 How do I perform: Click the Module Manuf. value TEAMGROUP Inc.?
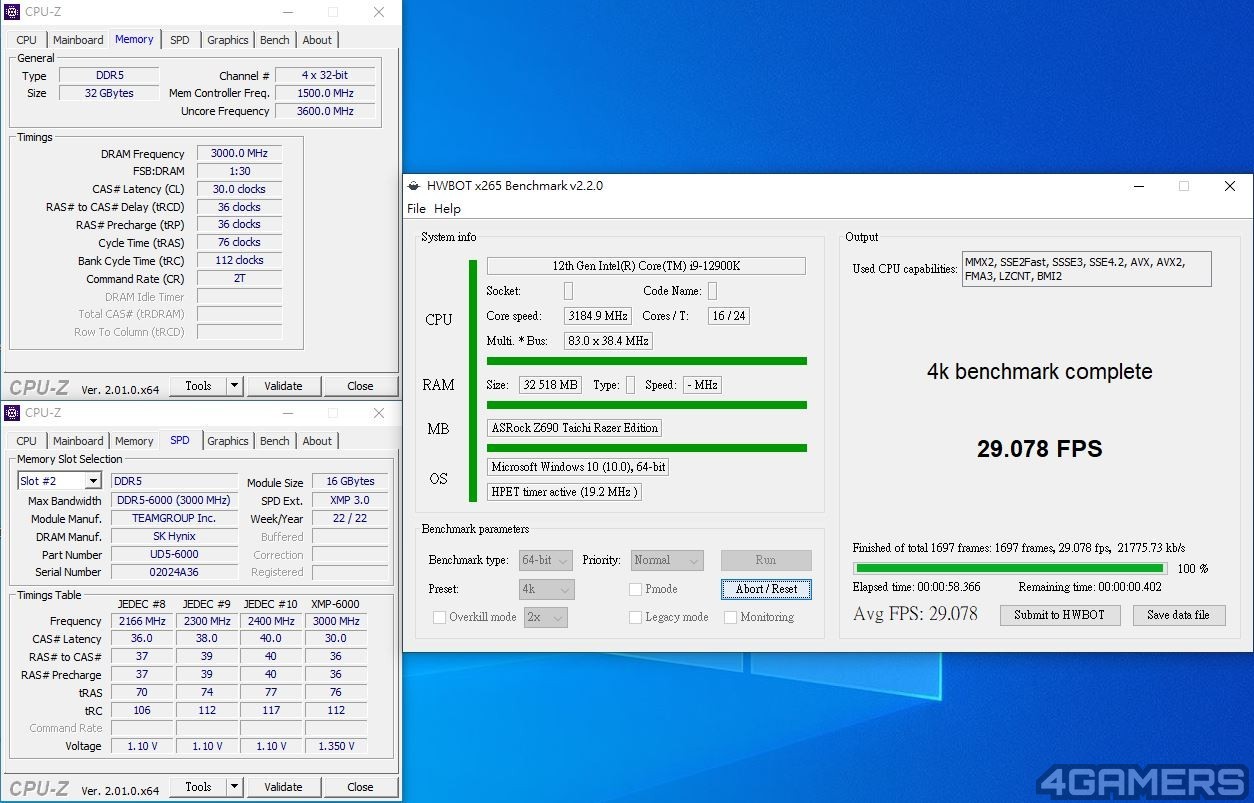[x=174, y=518]
